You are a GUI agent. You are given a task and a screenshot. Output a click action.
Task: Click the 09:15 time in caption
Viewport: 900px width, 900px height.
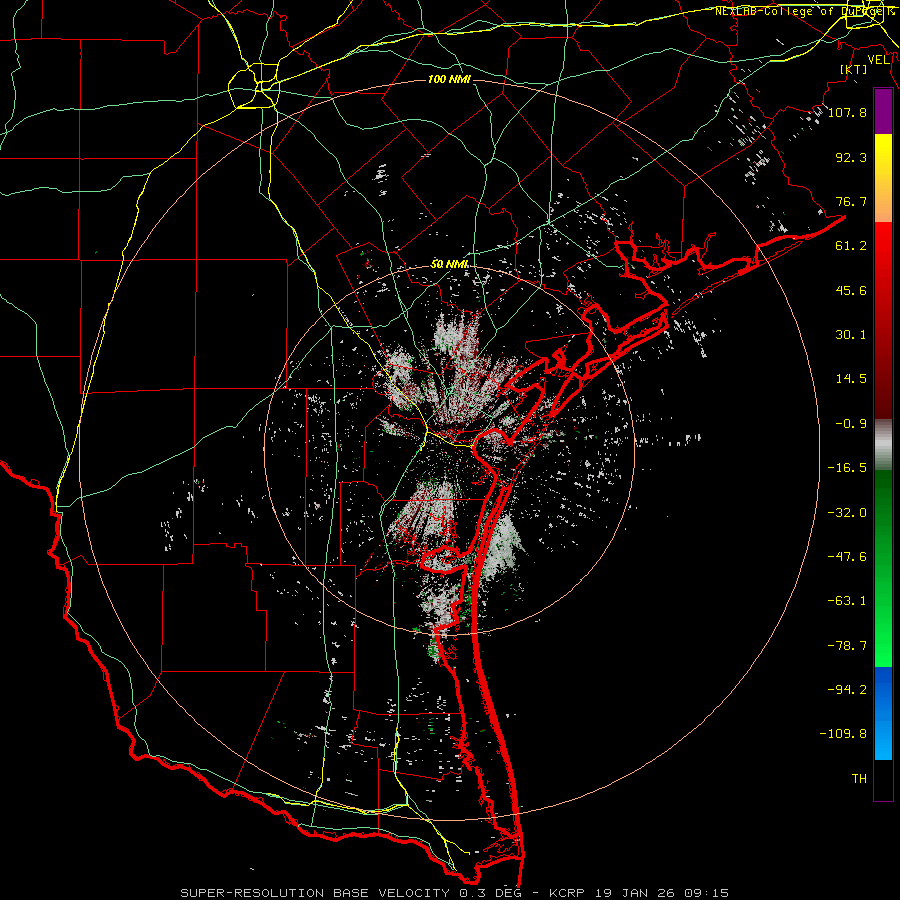pyautogui.click(x=709, y=893)
